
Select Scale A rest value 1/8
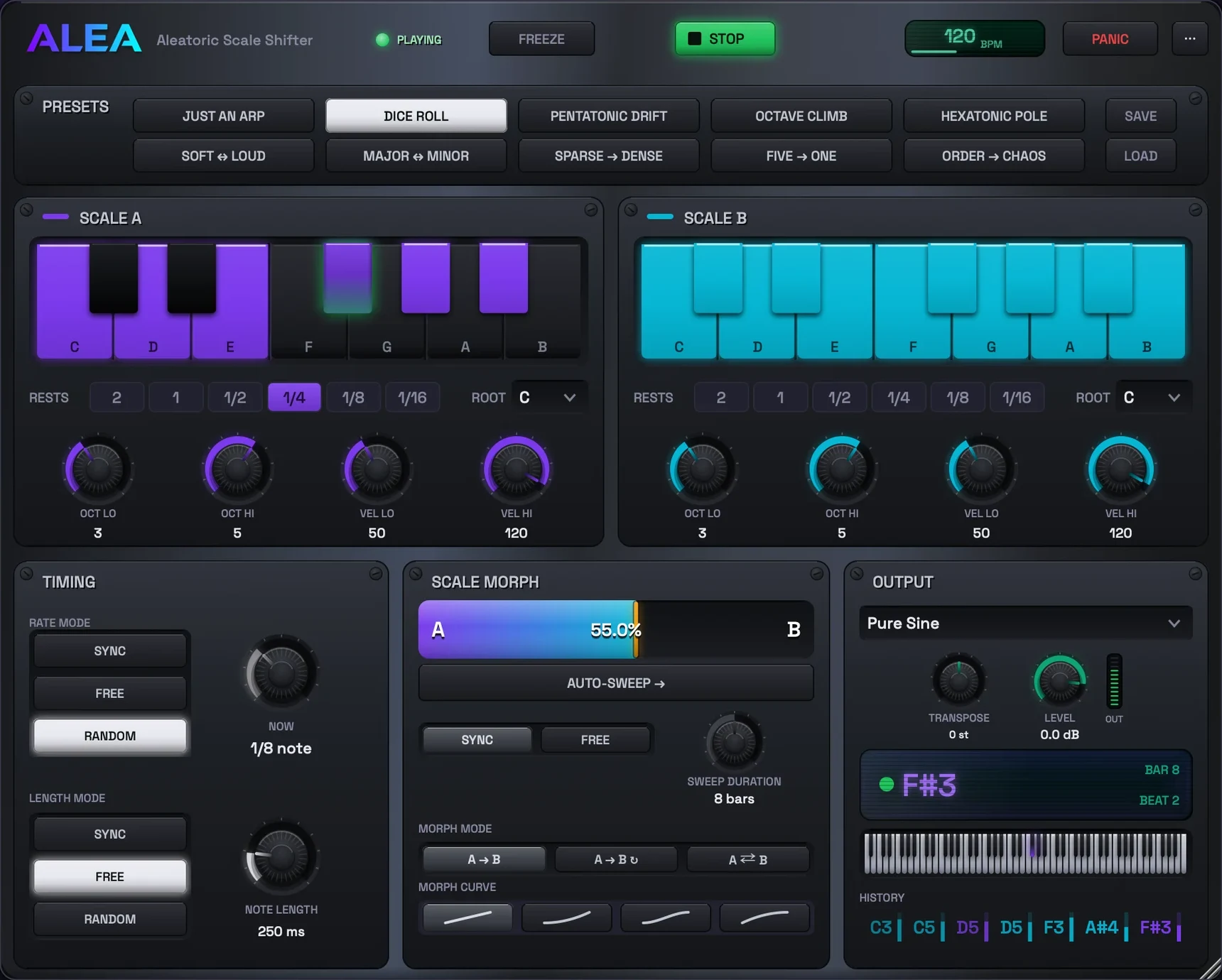click(x=353, y=397)
